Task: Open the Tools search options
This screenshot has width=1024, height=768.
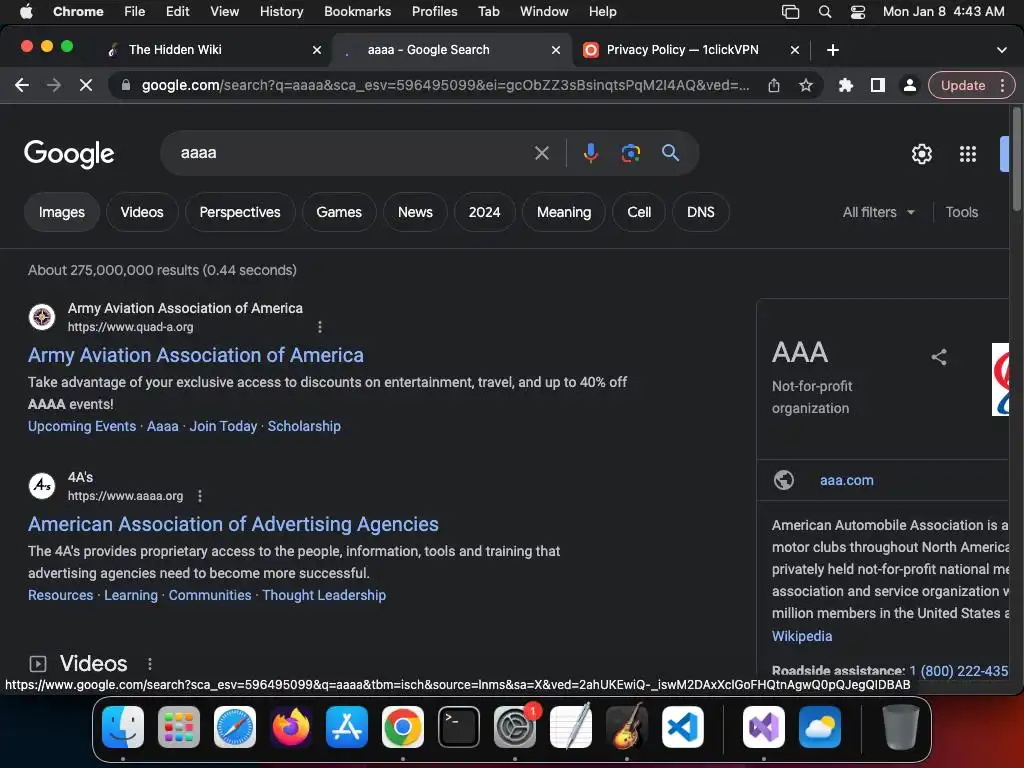Action: [x=961, y=212]
